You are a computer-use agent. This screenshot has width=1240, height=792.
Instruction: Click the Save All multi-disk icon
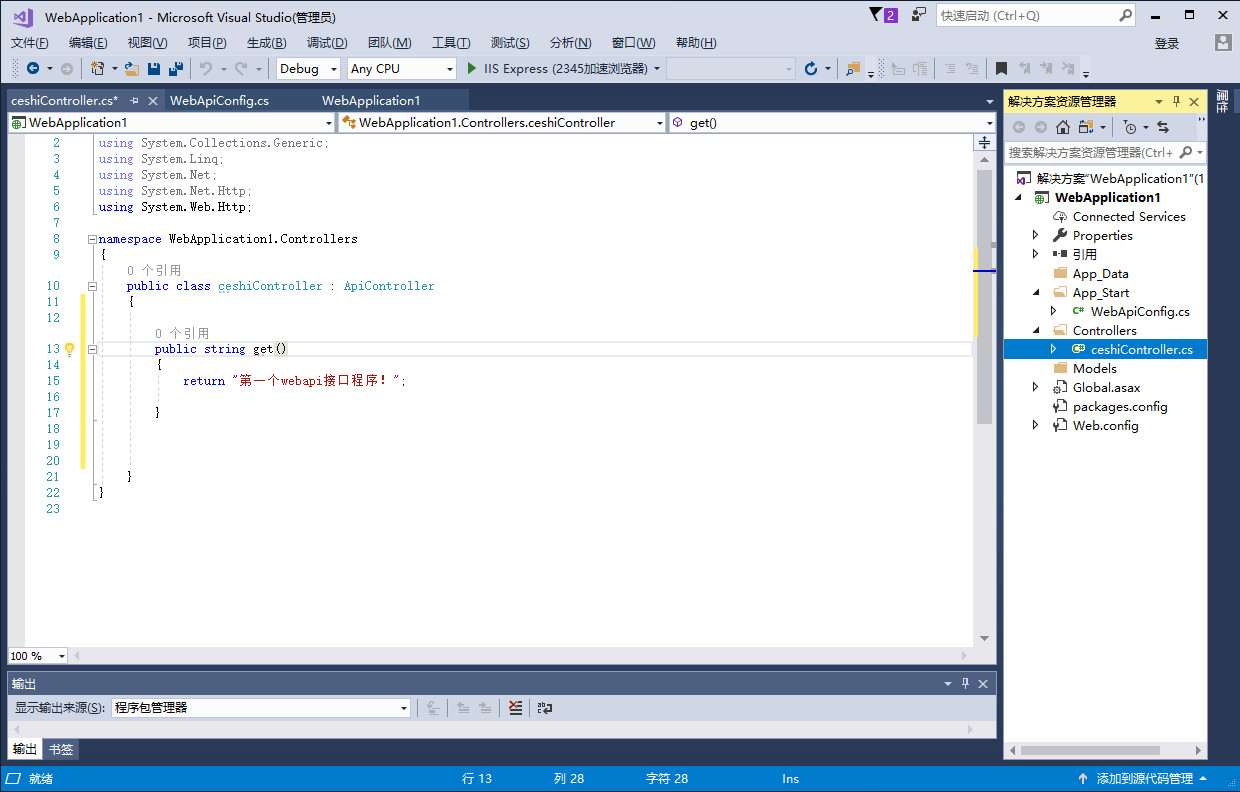[176, 69]
